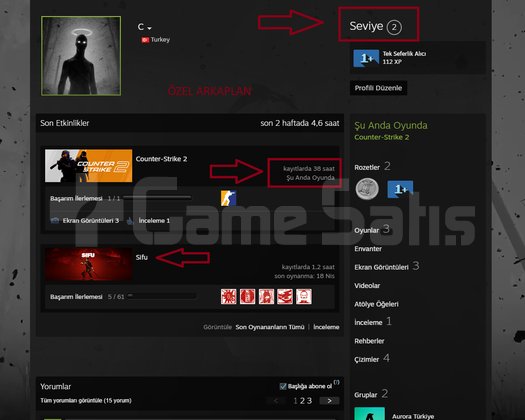
Task: Expand the dropdown arrow next to username C
Action: [x=149, y=28]
